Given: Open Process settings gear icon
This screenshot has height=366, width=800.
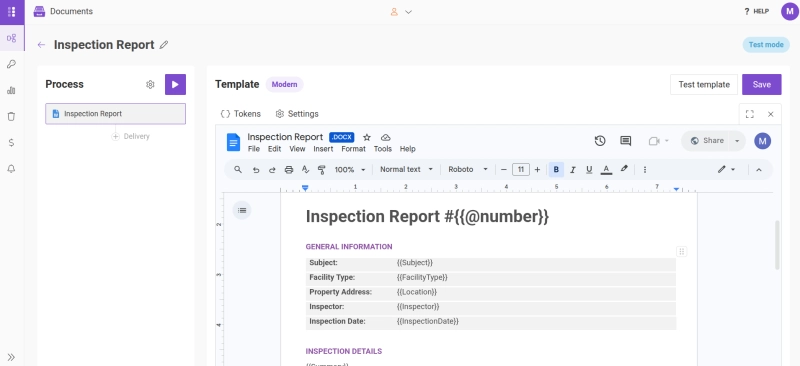Looking at the screenshot, I should pos(150,85).
